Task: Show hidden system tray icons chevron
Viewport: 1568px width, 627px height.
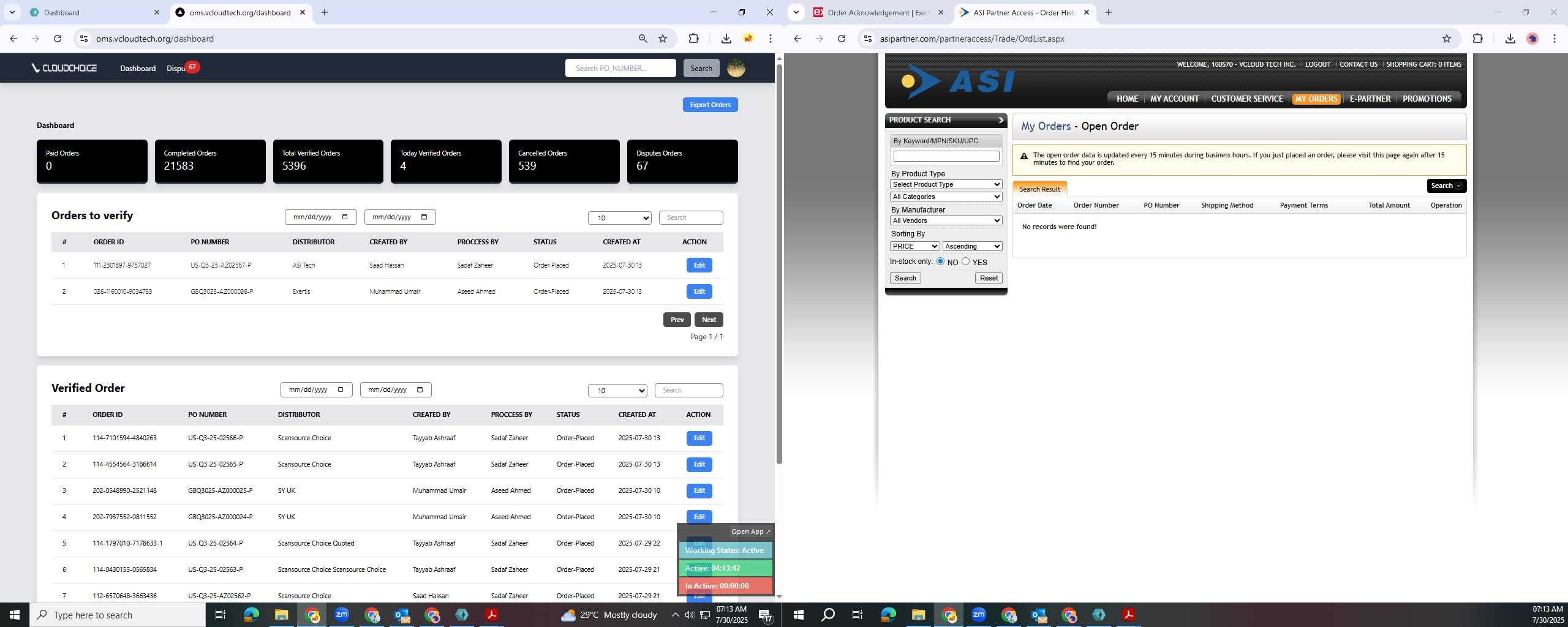Action: 675,615
